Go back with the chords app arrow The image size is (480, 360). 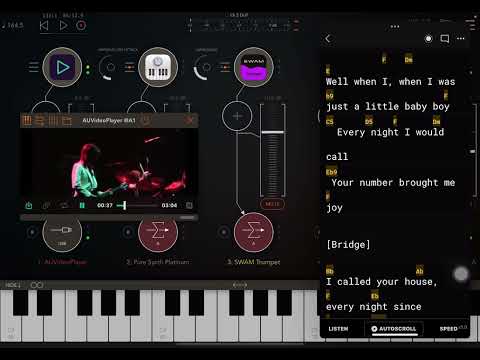pos(328,39)
